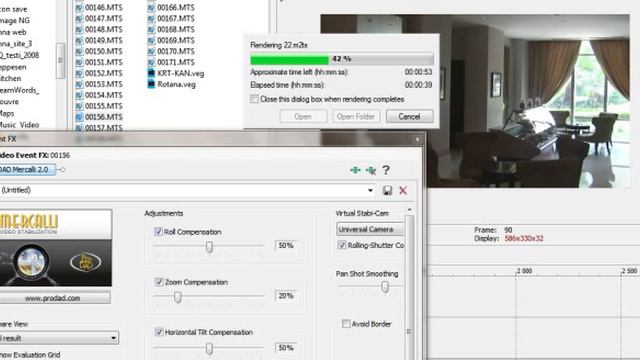Image resolution: width=640 pixels, height=360 pixels.
Task: Delete the preset with red X icon
Action: (403, 190)
